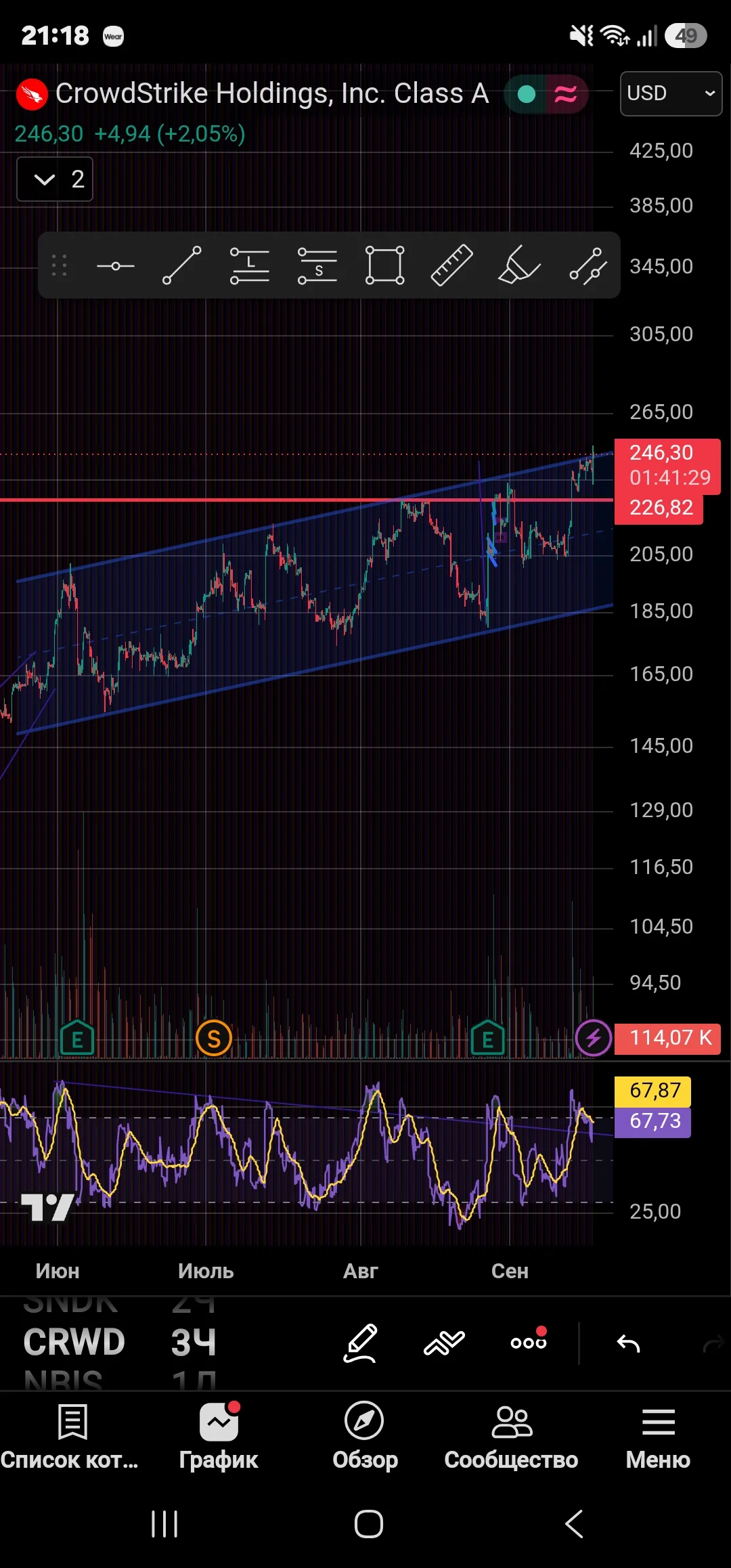
Task: Tap the CrowdStrike logo icon
Action: coord(32,94)
